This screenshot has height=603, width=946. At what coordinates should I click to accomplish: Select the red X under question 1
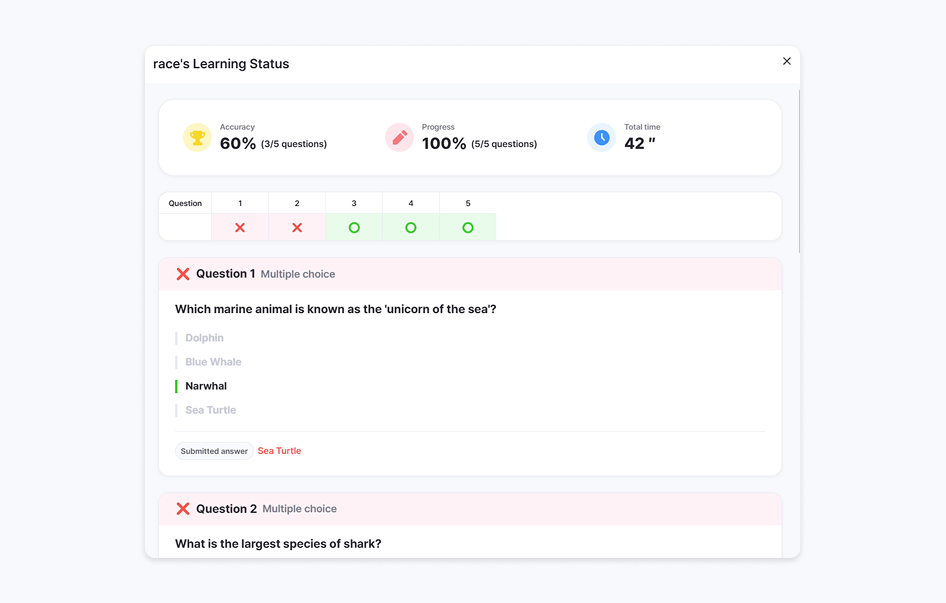(240, 228)
